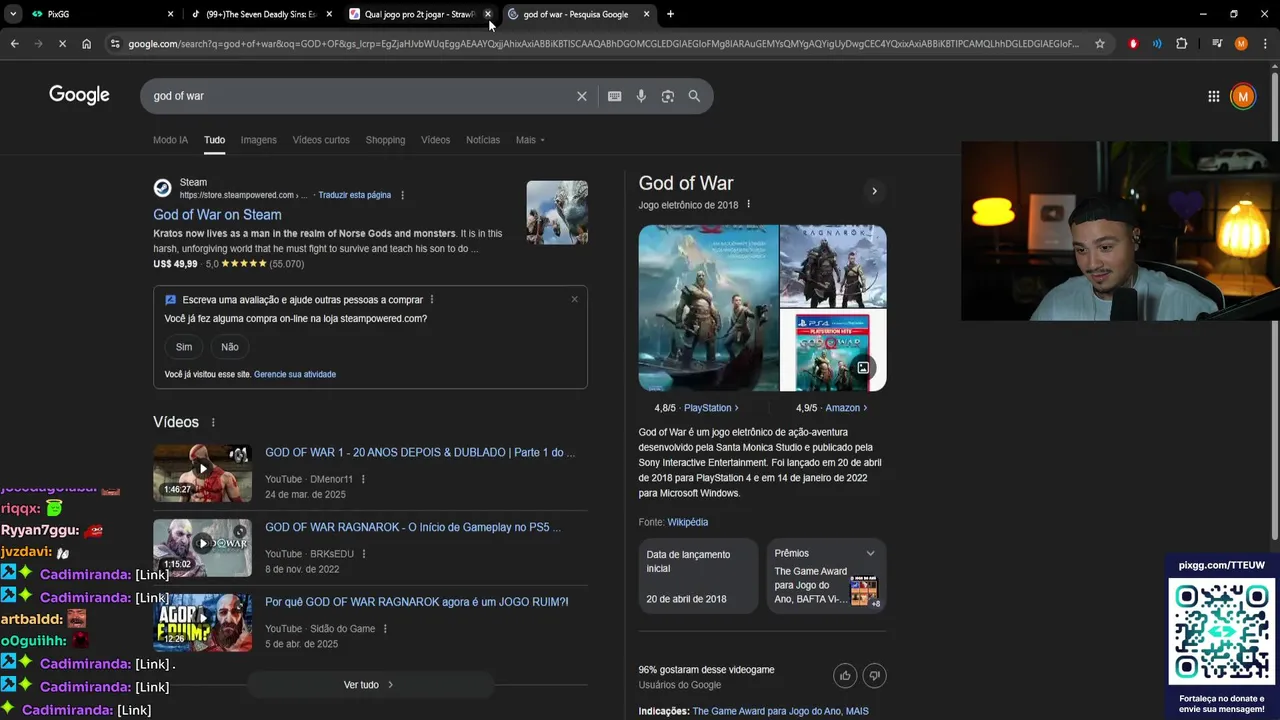Open image search with the Lens icon

click(x=667, y=96)
